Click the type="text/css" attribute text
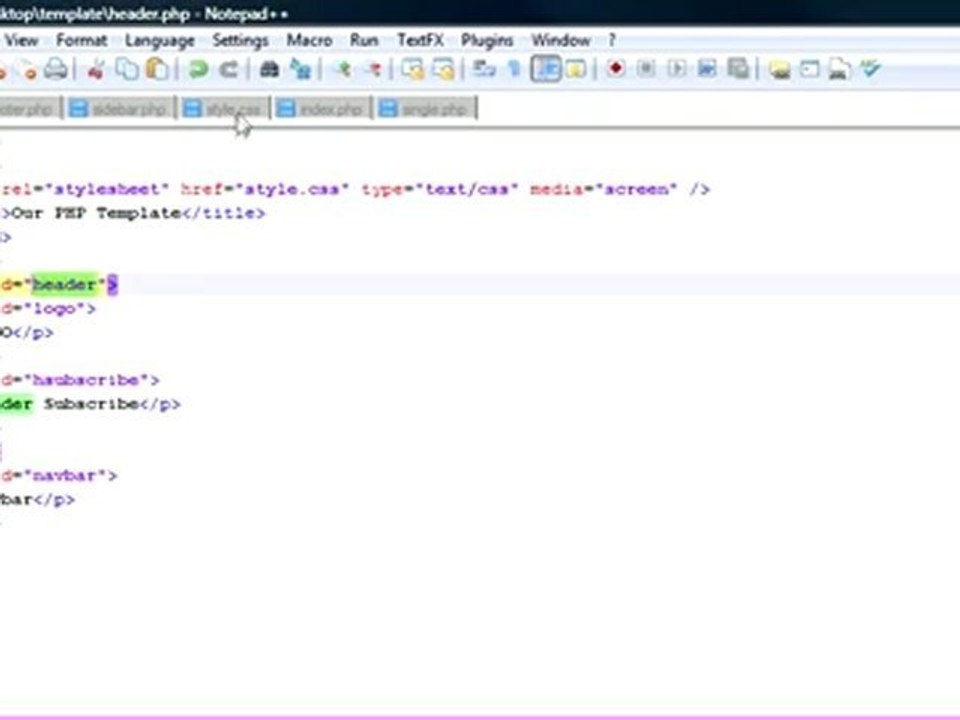This screenshot has width=960, height=720. coord(438,189)
